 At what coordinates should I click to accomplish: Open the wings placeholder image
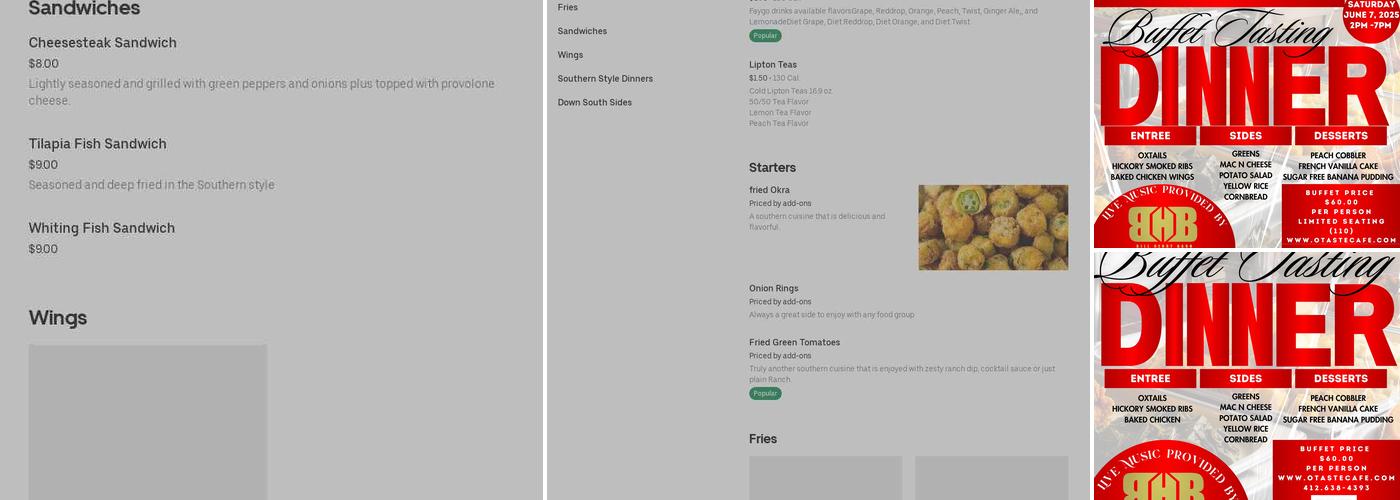tap(148, 422)
